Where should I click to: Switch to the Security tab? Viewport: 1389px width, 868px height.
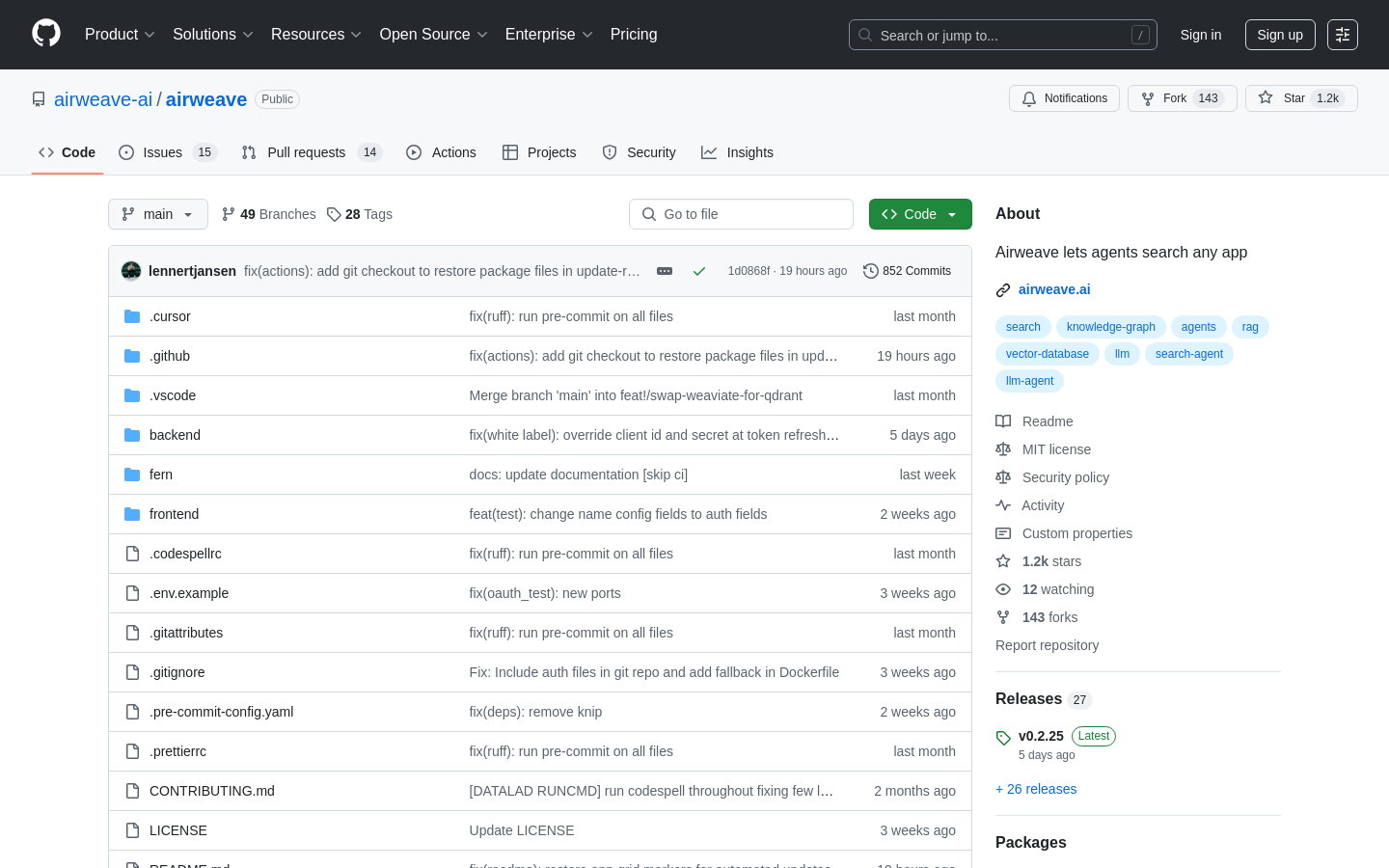pyautogui.click(x=639, y=152)
